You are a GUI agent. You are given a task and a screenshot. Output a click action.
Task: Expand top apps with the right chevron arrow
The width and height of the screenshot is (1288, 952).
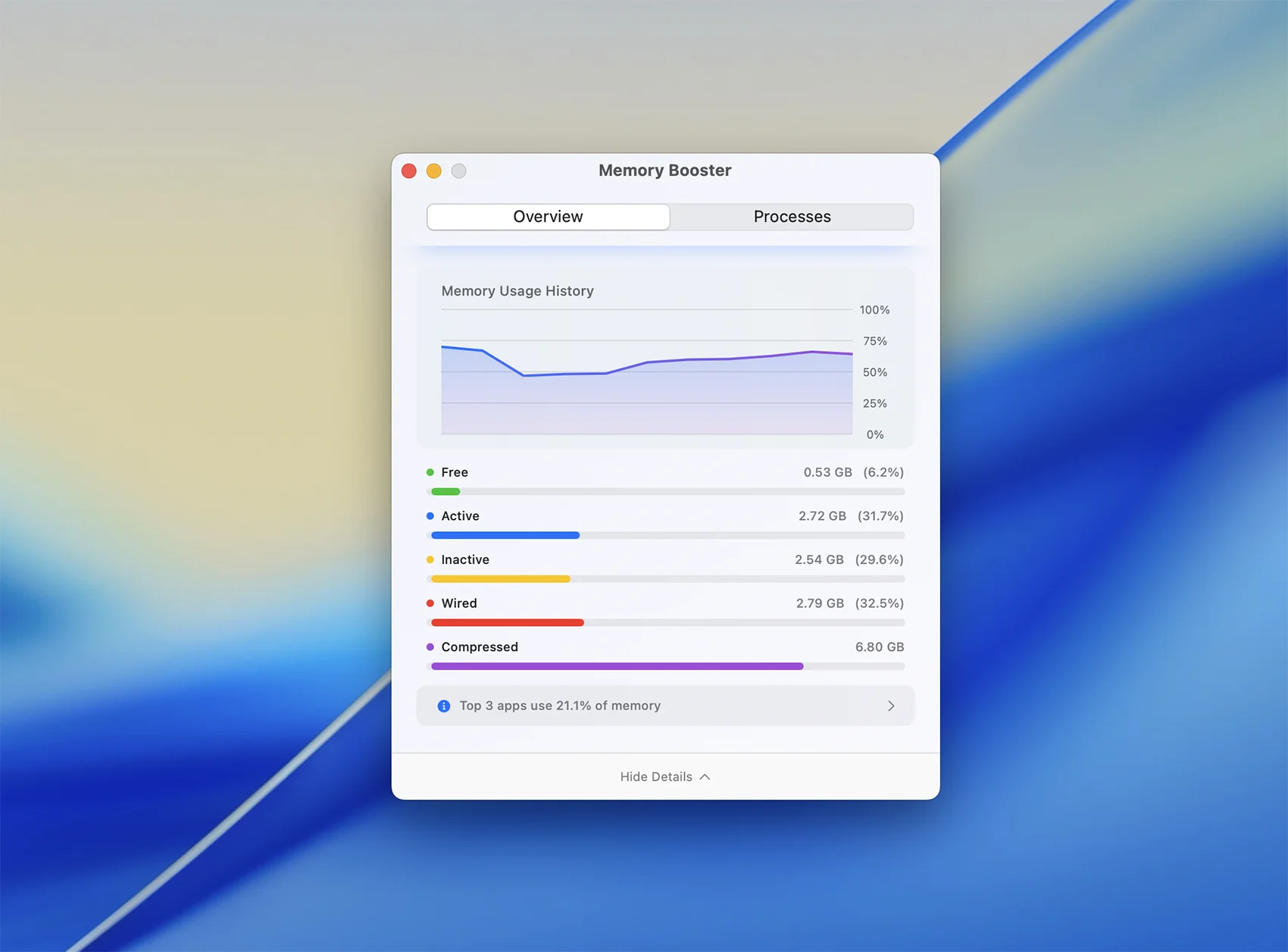(891, 706)
